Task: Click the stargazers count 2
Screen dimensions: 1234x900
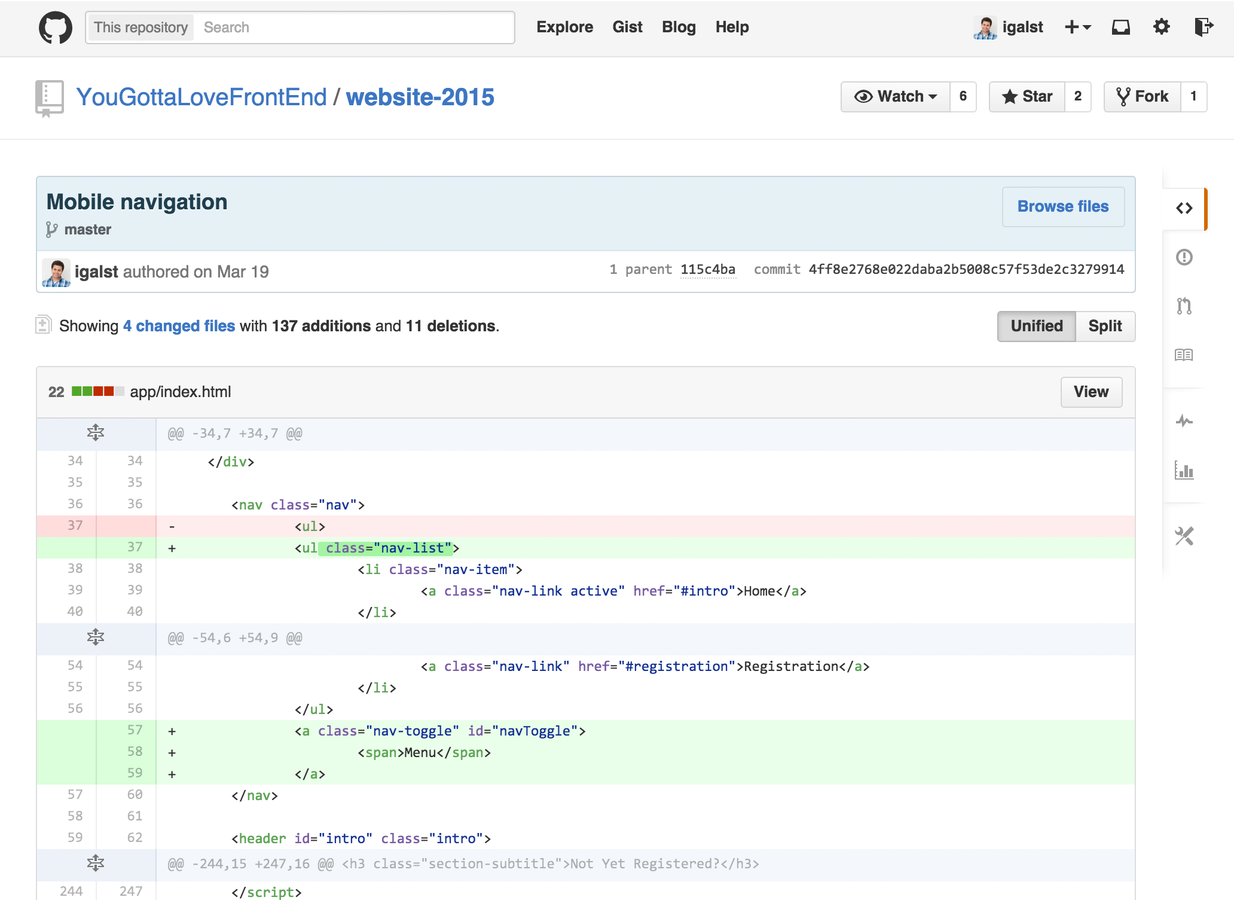Action: pyautogui.click(x=1078, y=97)
